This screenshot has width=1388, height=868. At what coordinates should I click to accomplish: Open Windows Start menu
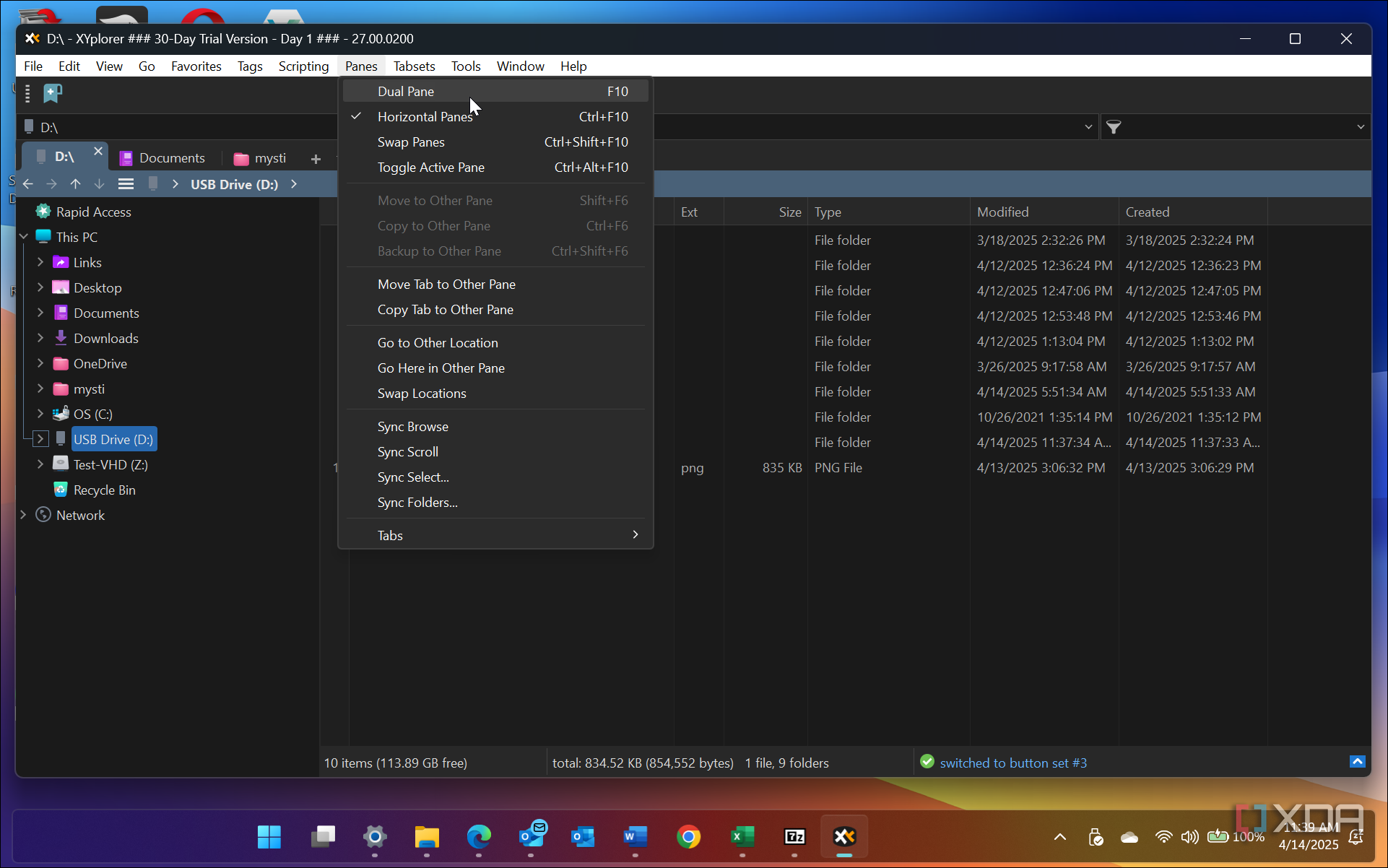point(269,836)
